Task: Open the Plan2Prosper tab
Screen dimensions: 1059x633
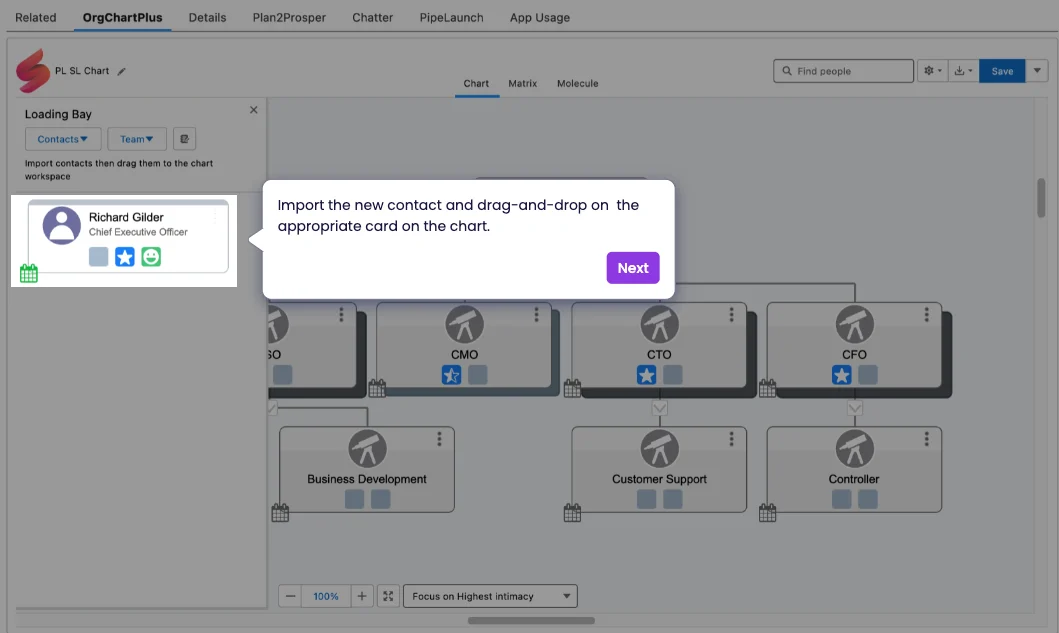Action: pyautogui.click(x=289, y=17)
